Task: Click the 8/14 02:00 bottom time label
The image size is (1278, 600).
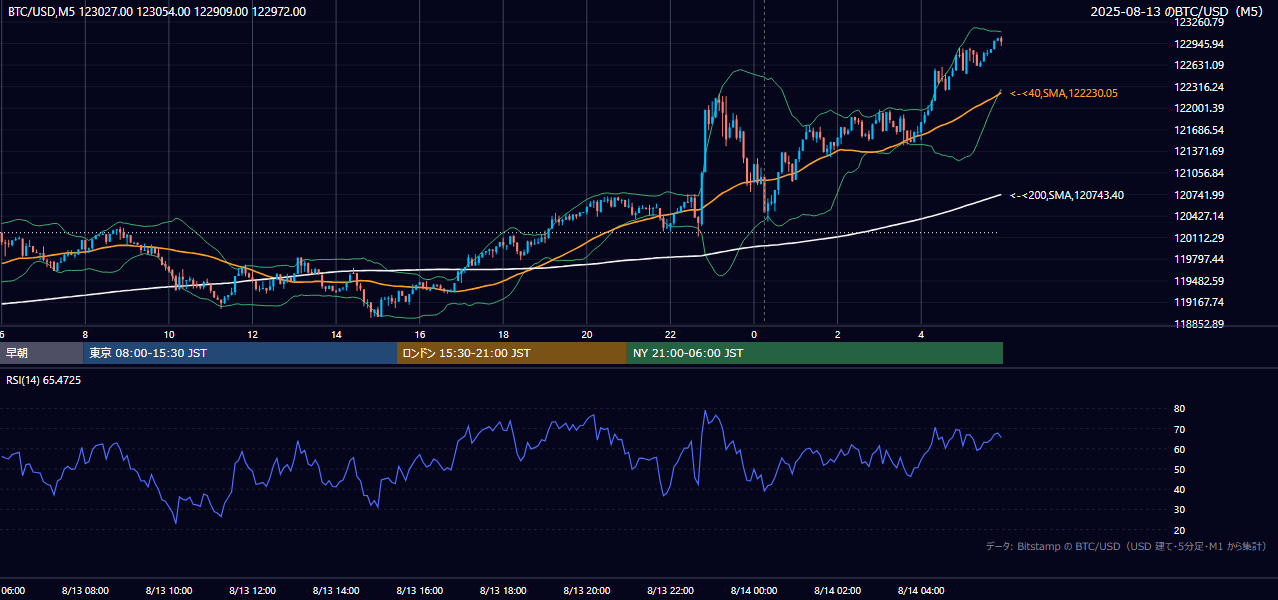Action: point(838,591)
